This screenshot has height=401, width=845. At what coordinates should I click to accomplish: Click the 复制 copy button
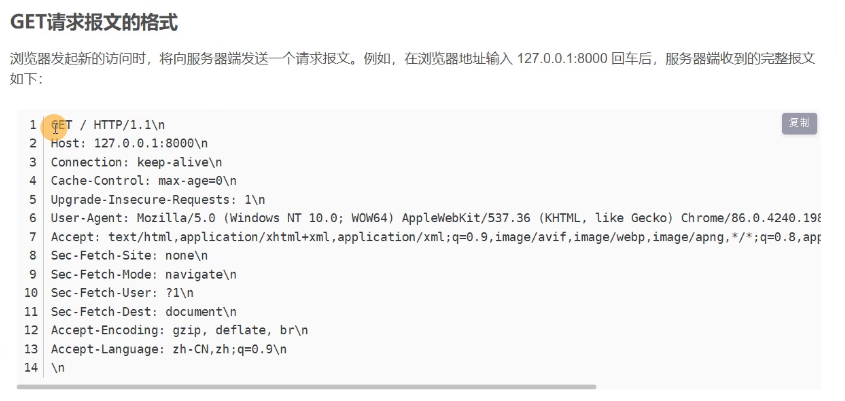click(x=799, y=123)
